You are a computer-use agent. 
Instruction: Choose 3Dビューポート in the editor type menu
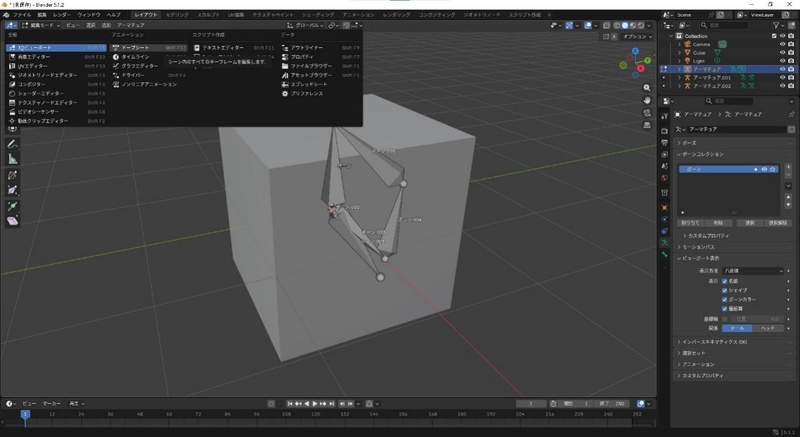point(56,47)
